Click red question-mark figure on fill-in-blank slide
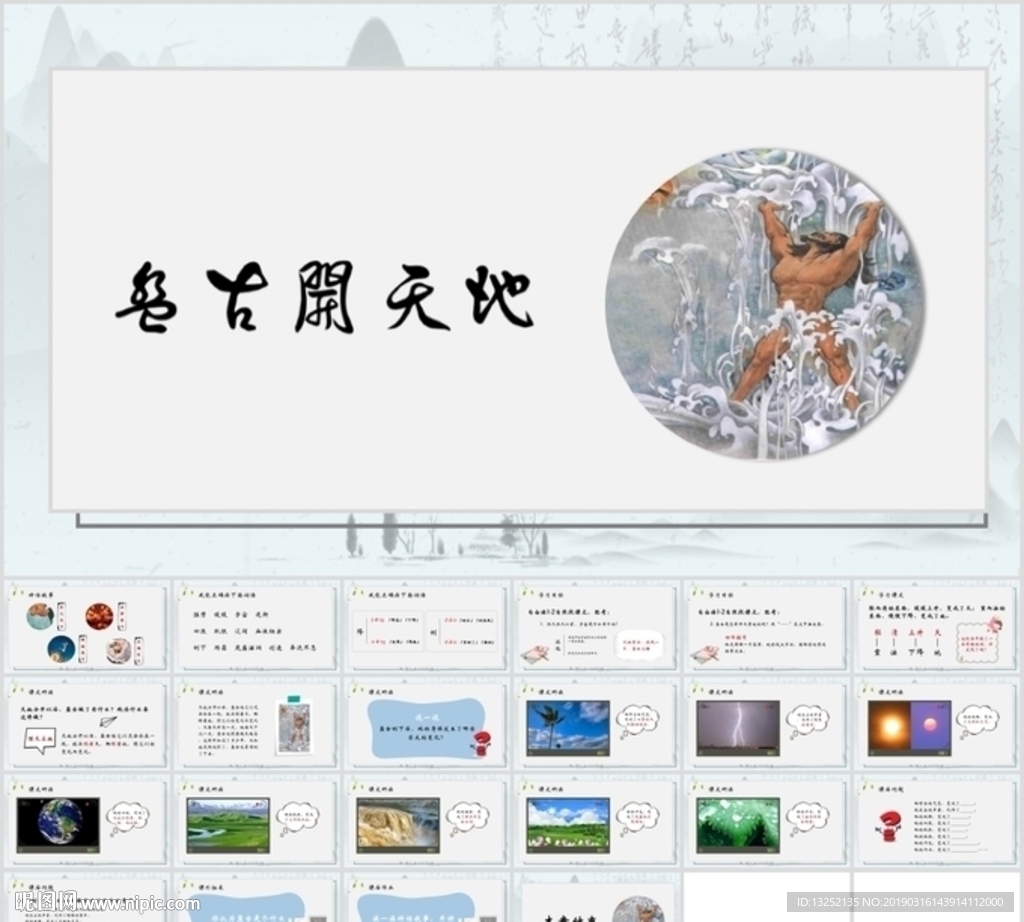 (x=888, y=827)
